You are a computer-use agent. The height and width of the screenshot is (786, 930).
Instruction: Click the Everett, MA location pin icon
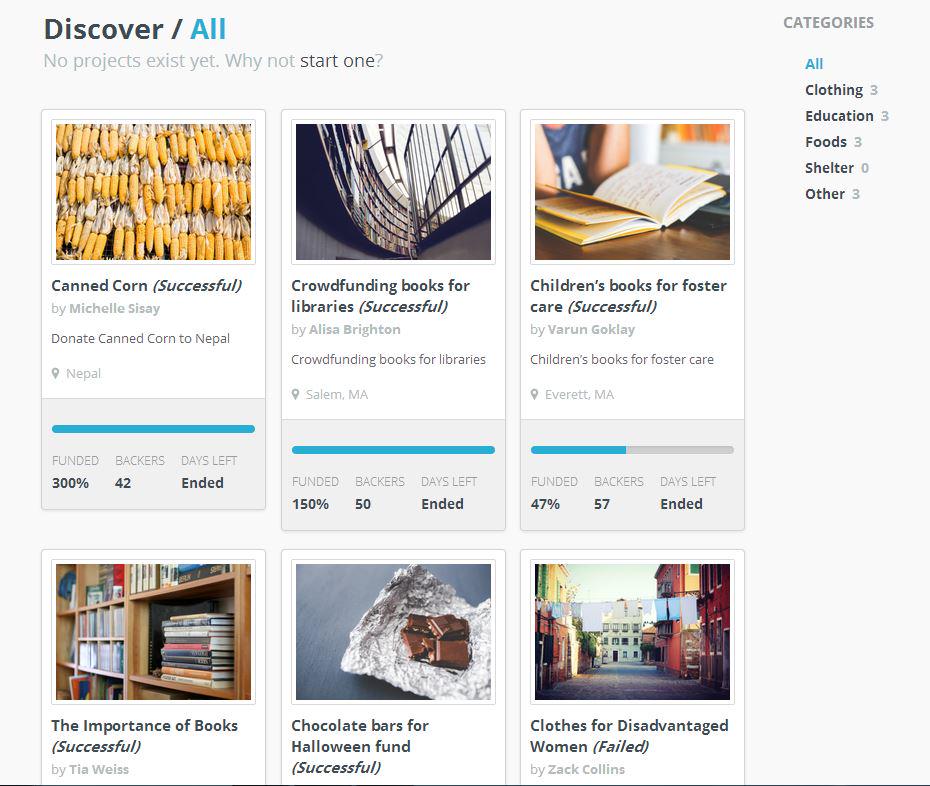[x=534, y=394]
